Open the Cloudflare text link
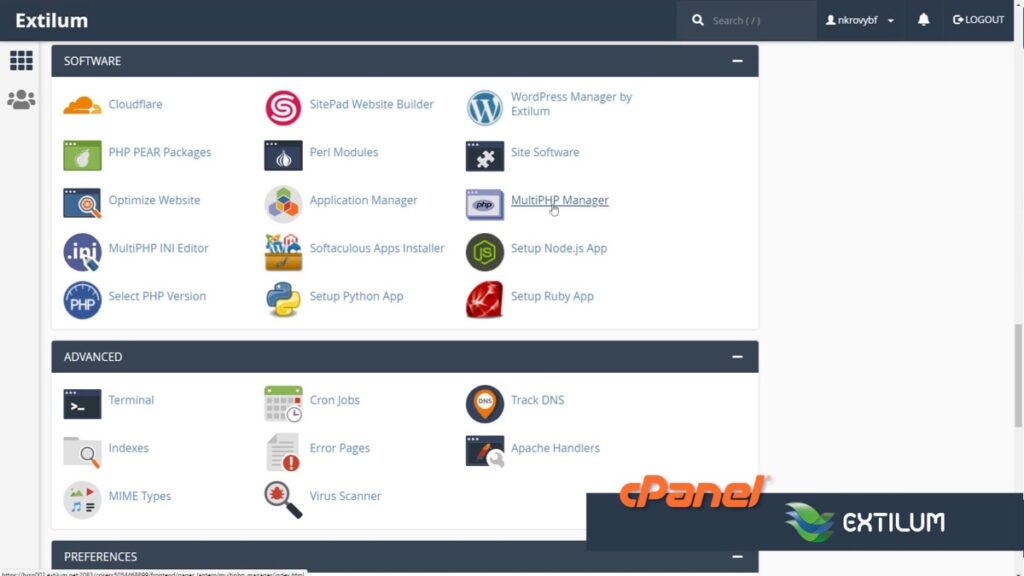The image size is (1024, 576). [x=135, y=104]
